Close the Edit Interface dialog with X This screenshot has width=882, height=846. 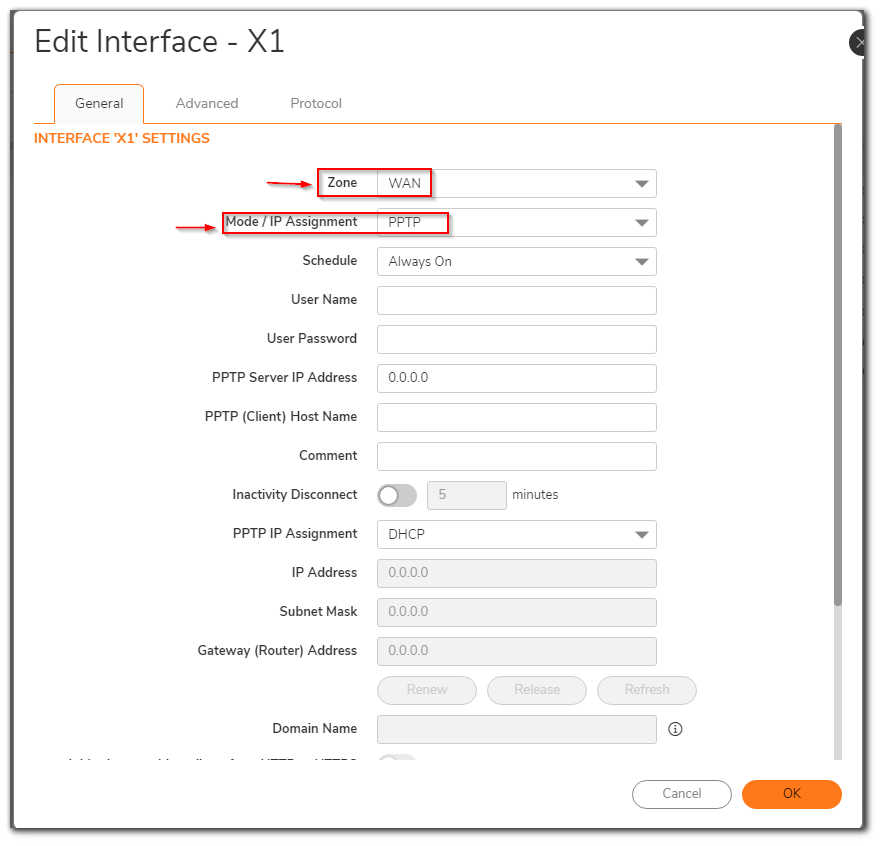858,43
